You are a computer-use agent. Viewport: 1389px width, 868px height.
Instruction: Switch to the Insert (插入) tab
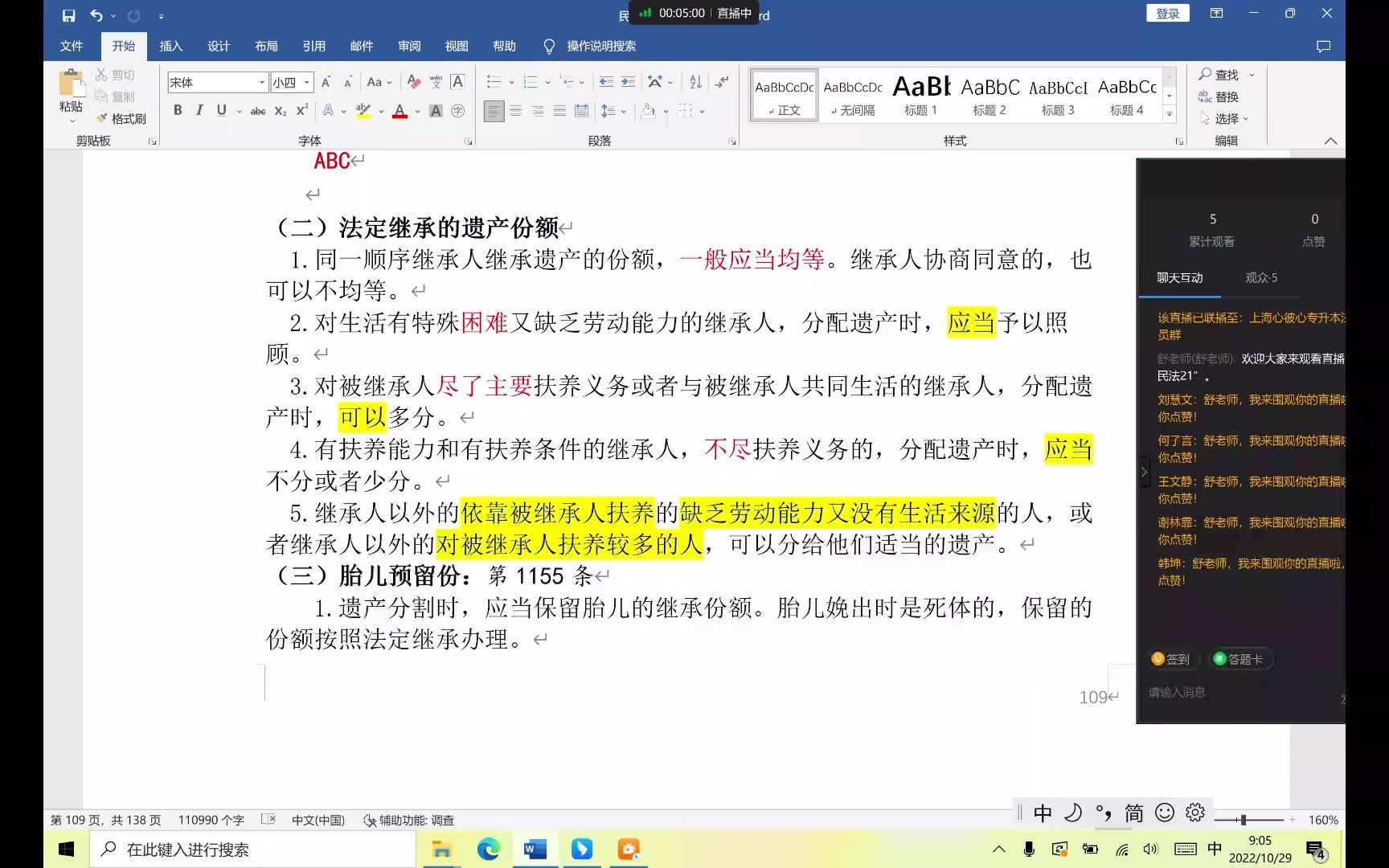tap(171, 46)
